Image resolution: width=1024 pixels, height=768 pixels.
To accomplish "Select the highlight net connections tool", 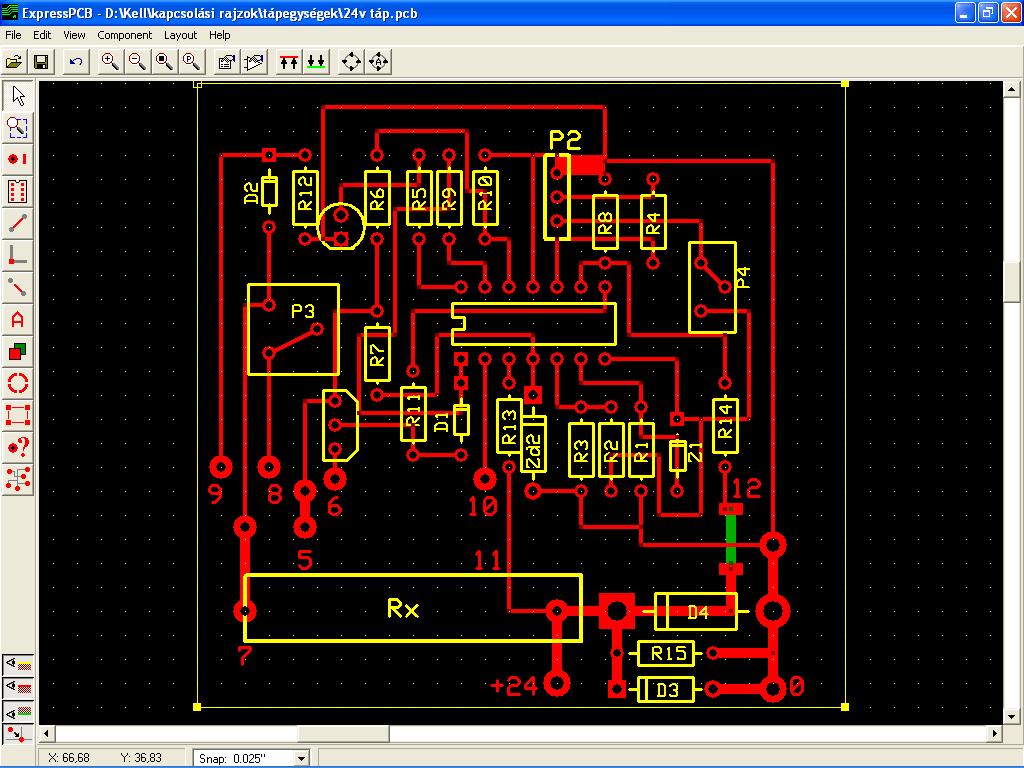I will pos(18,479).
